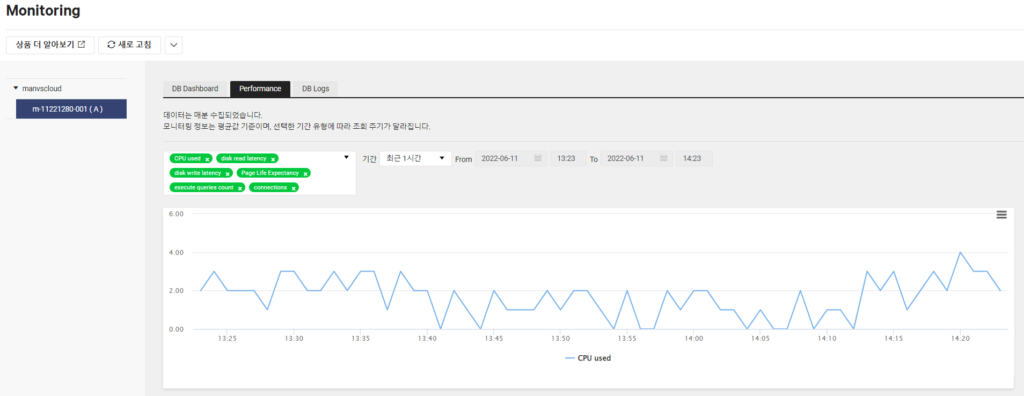Open the To date calendar icon
Viewport: 1024px width, 396px height.
coord(665,159)
